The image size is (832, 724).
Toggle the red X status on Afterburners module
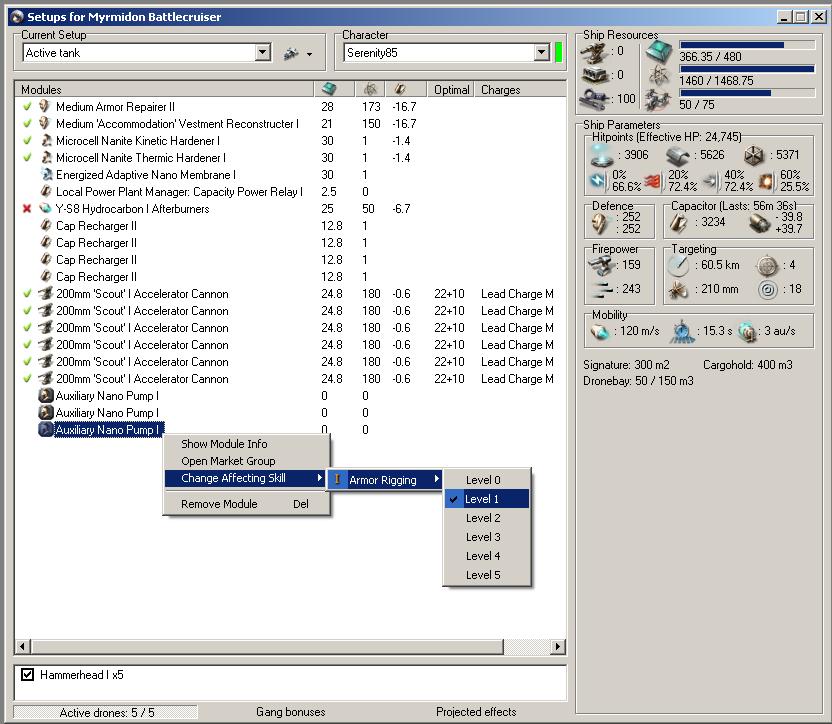coord(28,209)
